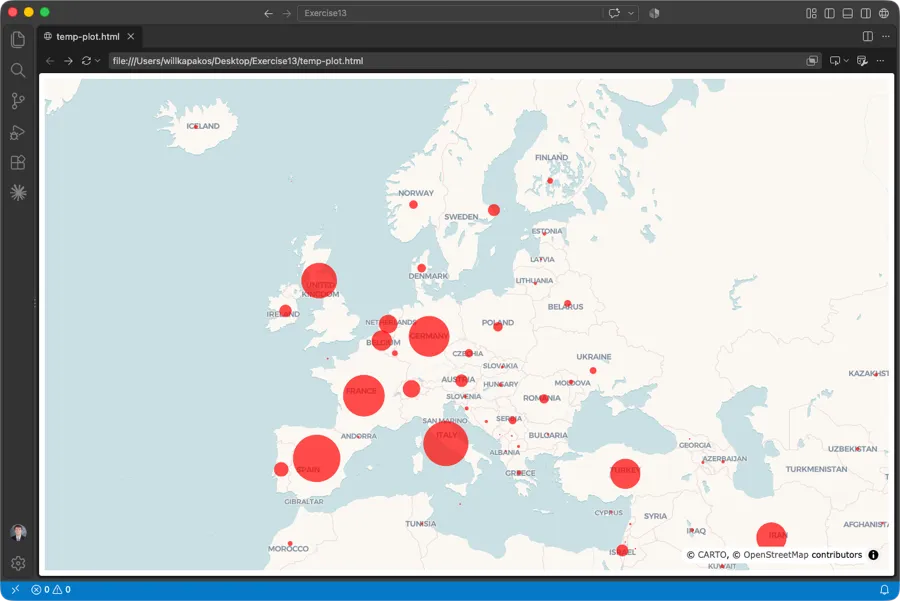This screenshot has width=900, height=601.
Task: Open the Extensions view
Action: click(x=18, y=162)
